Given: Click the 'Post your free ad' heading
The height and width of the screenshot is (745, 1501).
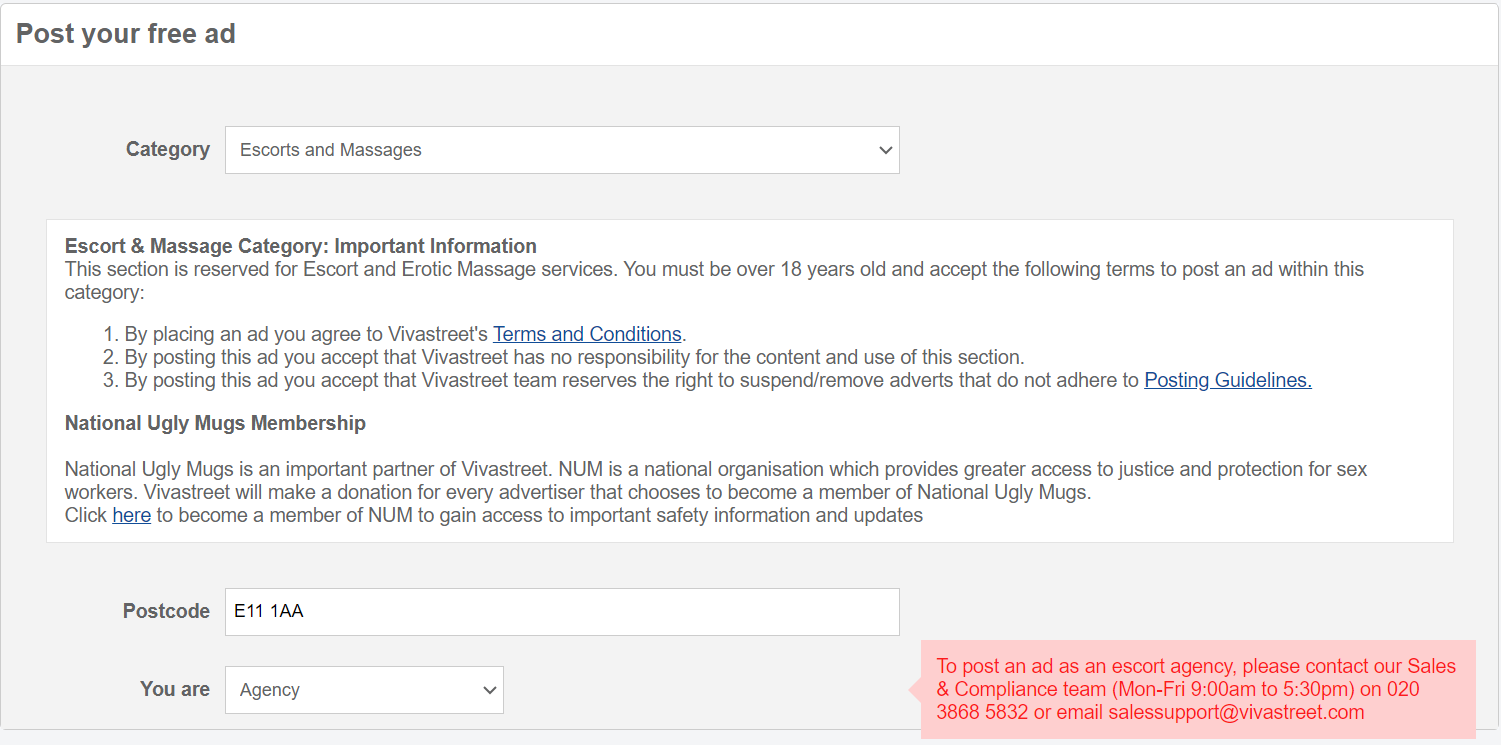Looking at the screenshot, I should pyautogui.click(x=126, y=34).
